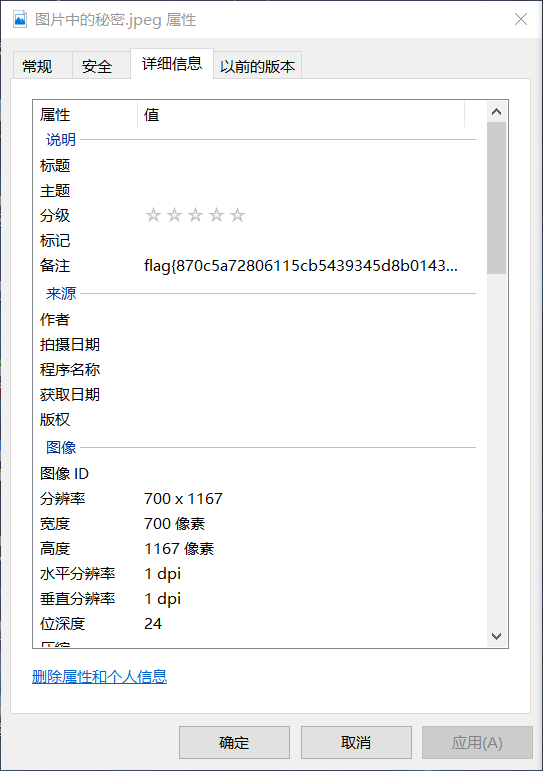Confirm with the 确定 button

234,742
